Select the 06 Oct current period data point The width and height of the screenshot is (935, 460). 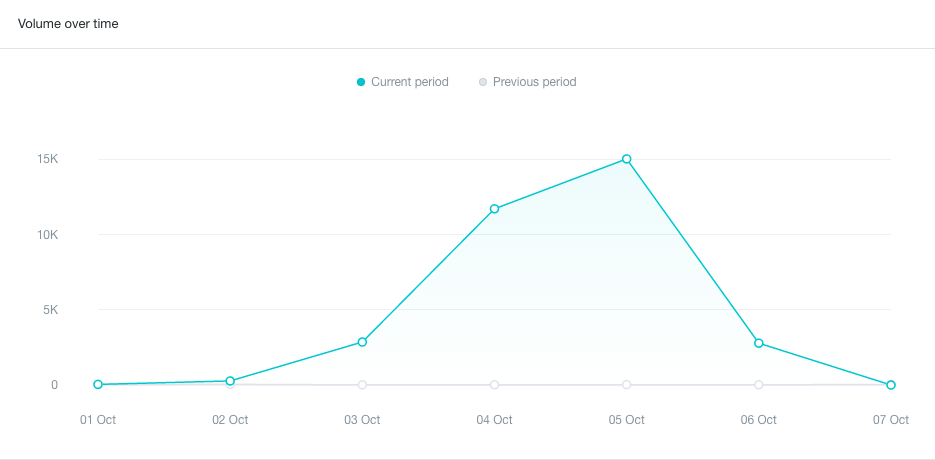[758, 343]
